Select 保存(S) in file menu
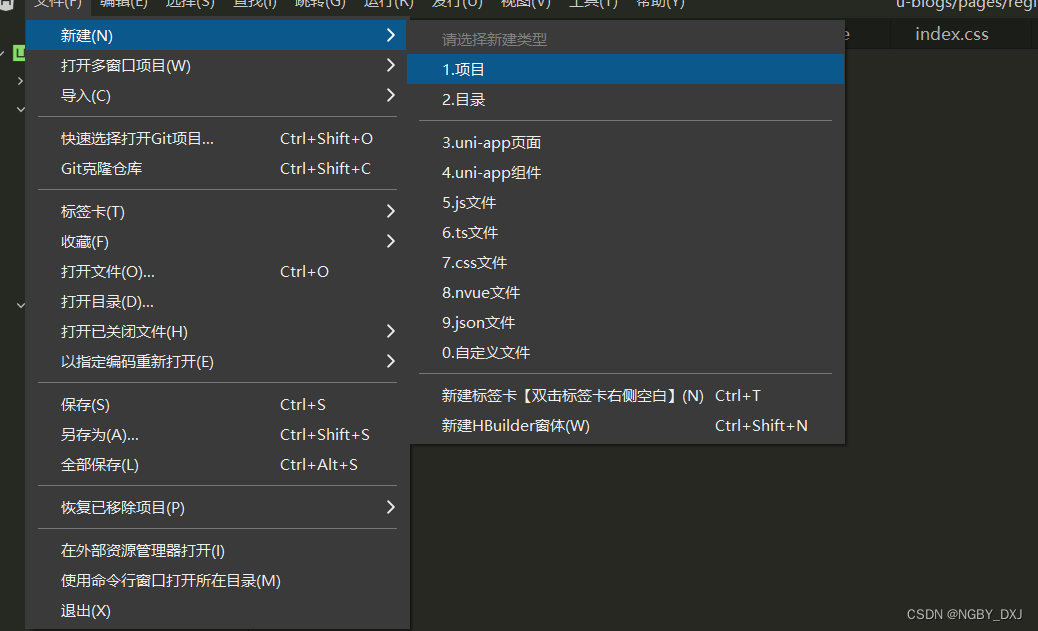 pos(216,404)
